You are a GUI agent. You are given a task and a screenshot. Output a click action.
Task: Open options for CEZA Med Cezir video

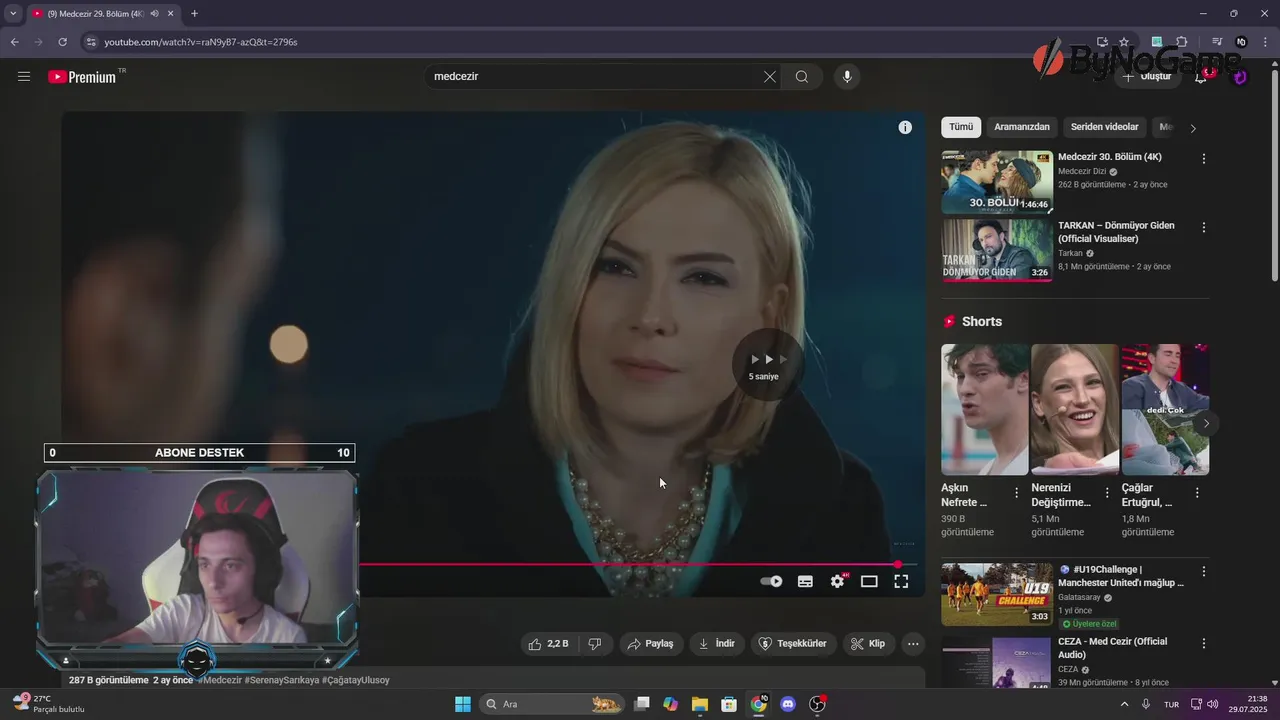pos(1204,643)
